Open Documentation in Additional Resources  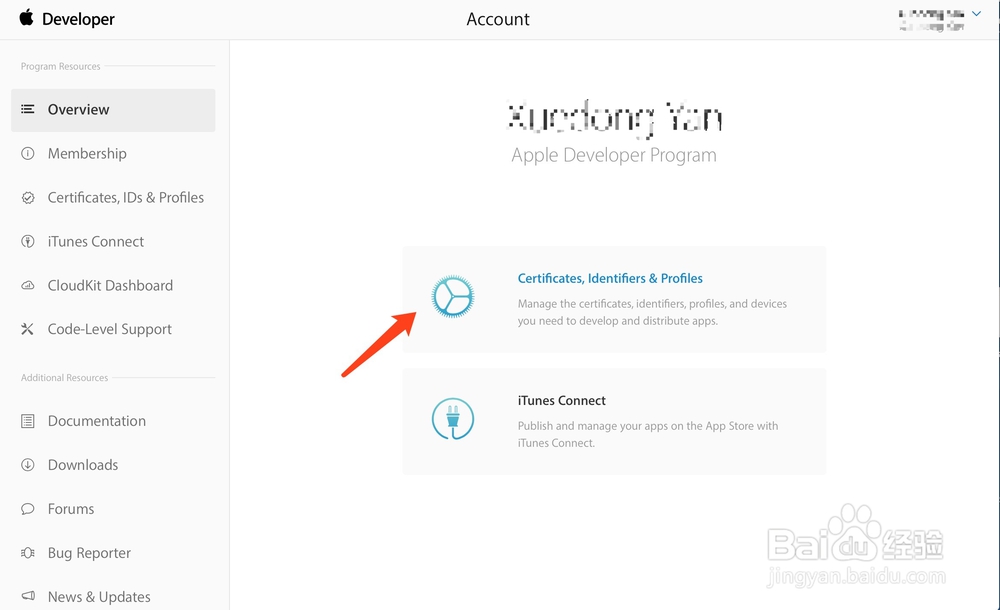click(x=97, y=421)
